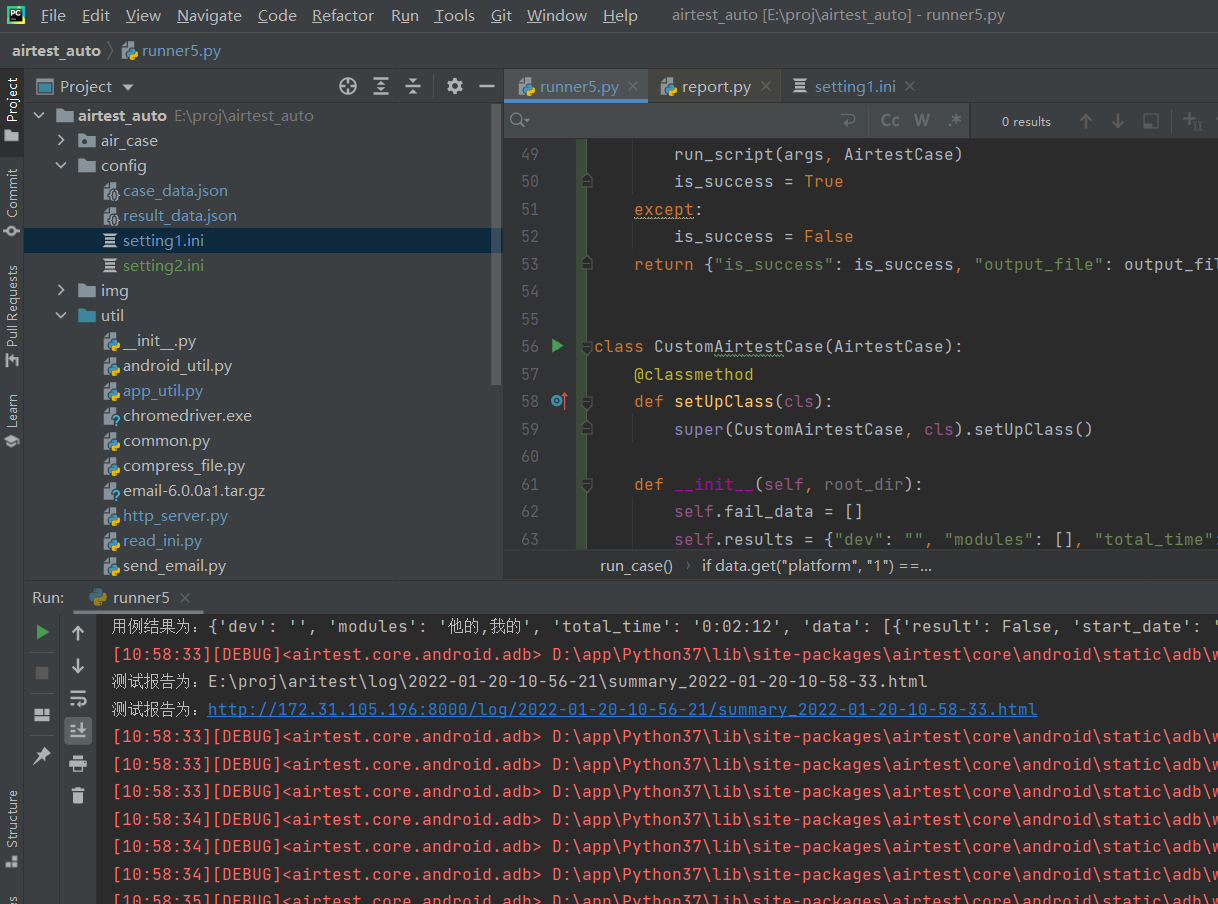The width and height of the screenshot is (1218, 904).
Task: Fold setUpClass method at line 58 marker
Action: [587, 401]
